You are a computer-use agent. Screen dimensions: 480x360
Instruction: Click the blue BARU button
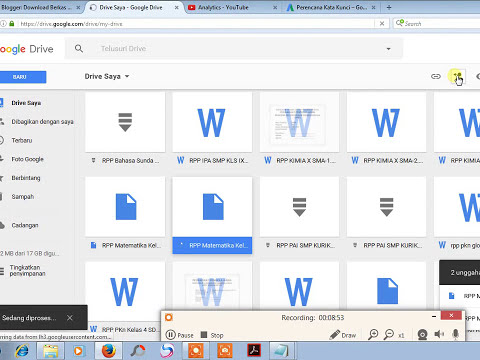22,77
